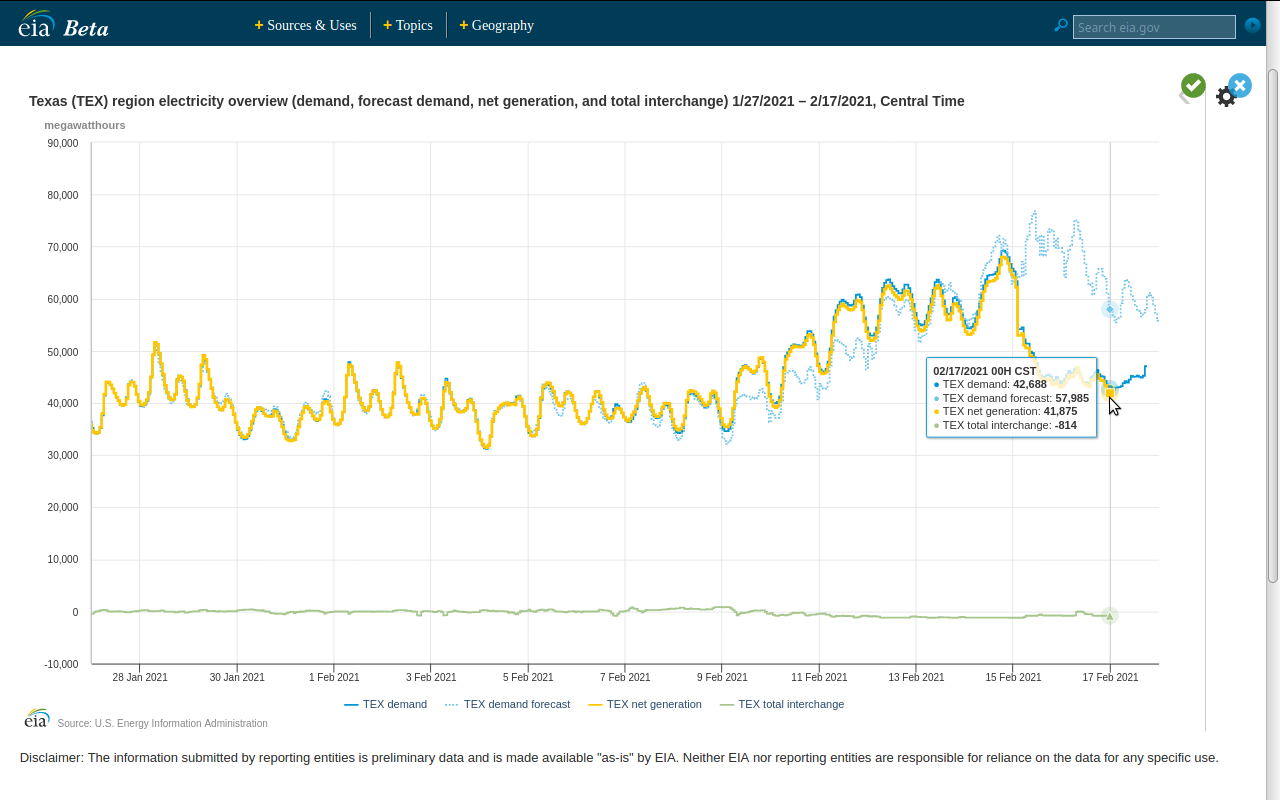Screen dimensions: 1280x800
Task: Click the "40,000" y-axis label
Action: pos(63,403)
